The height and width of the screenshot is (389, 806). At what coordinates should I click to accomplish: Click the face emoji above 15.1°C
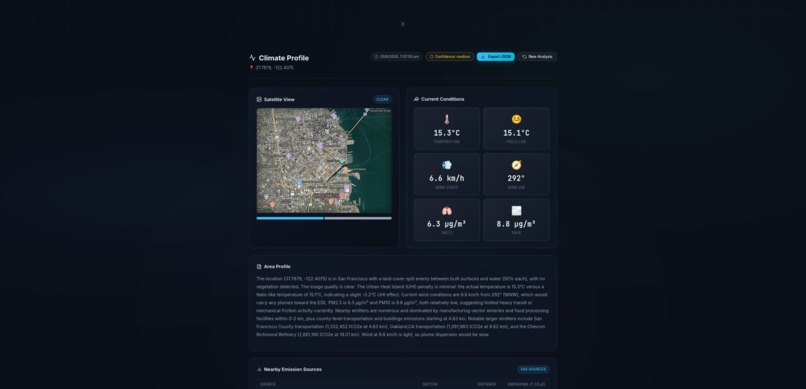click(516, 119)
